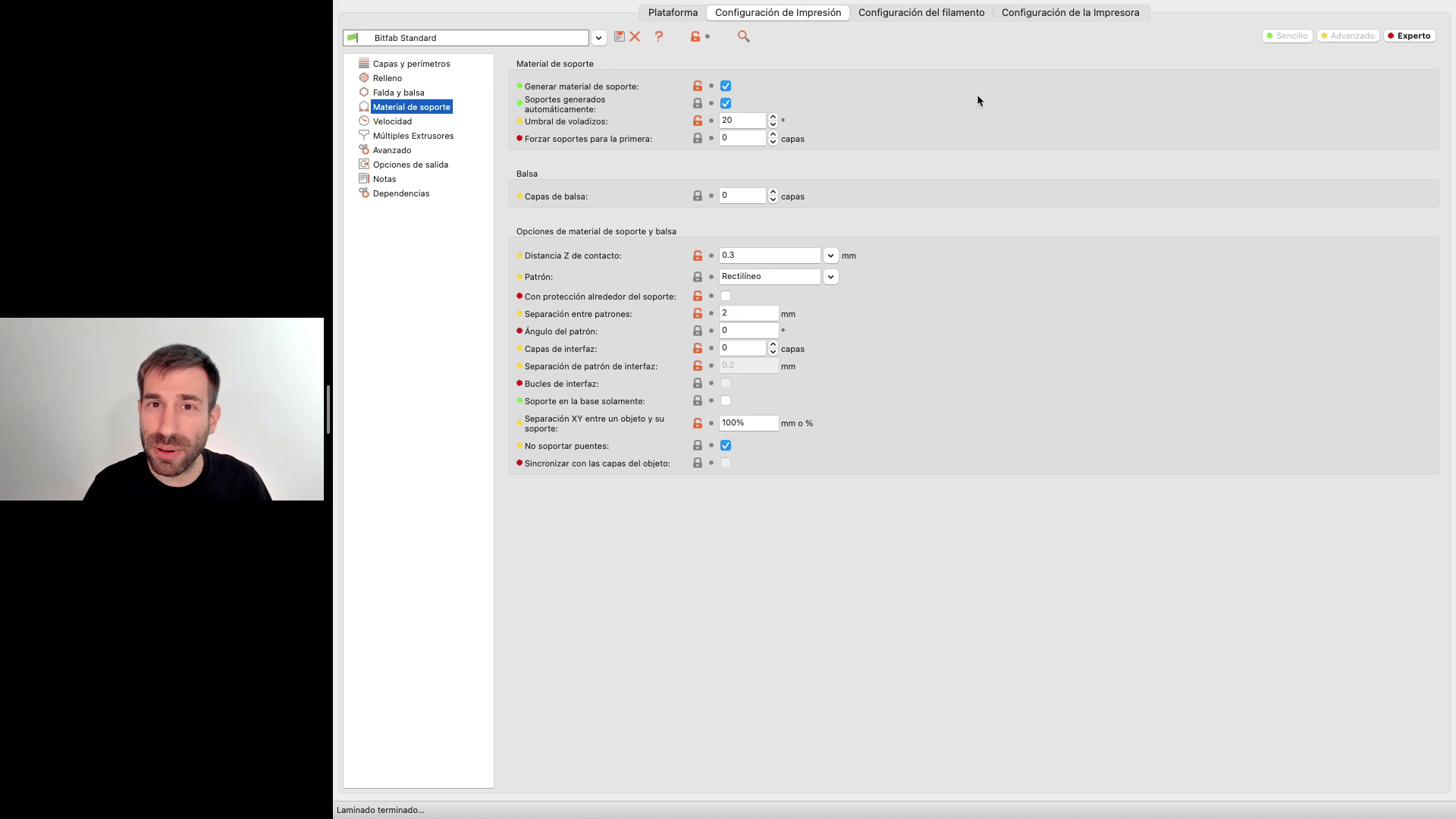
Task: Click the lock icon beside Umbral de voladizos
Action: click(x=697, y=121)
